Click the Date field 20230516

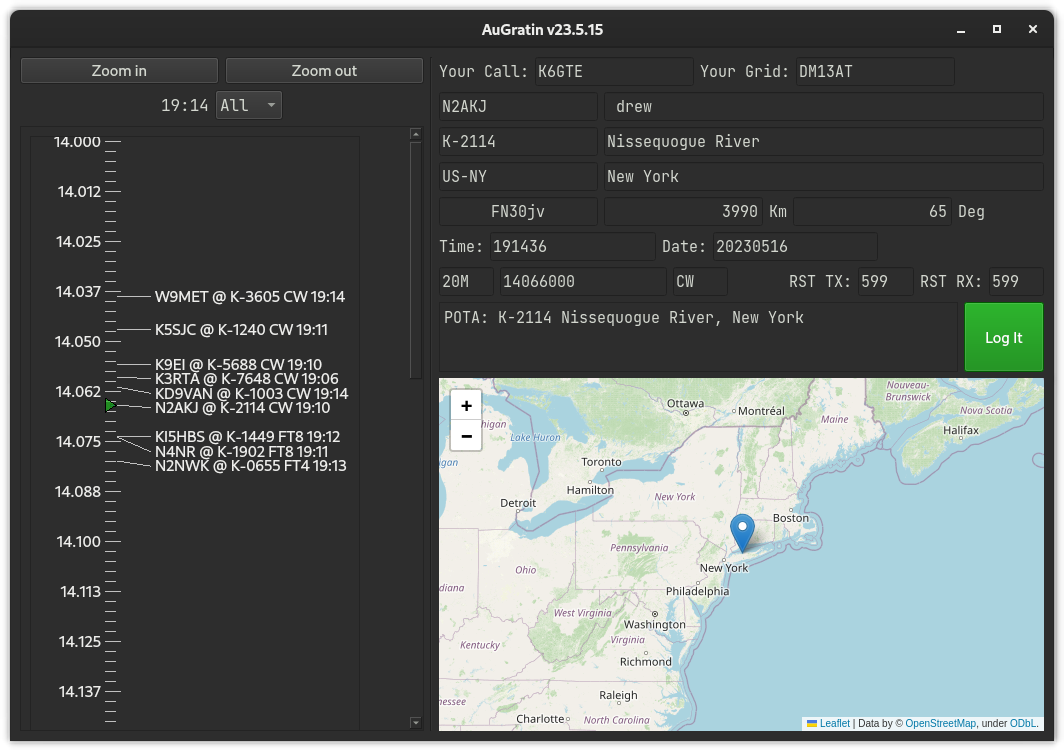[x=795, y=246]
